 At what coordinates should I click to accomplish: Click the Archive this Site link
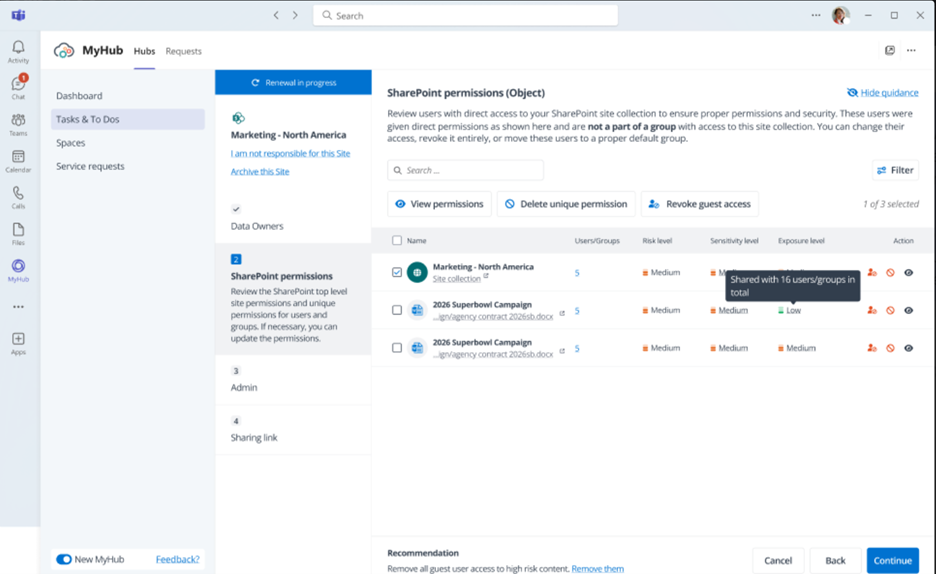click(260, 172)
